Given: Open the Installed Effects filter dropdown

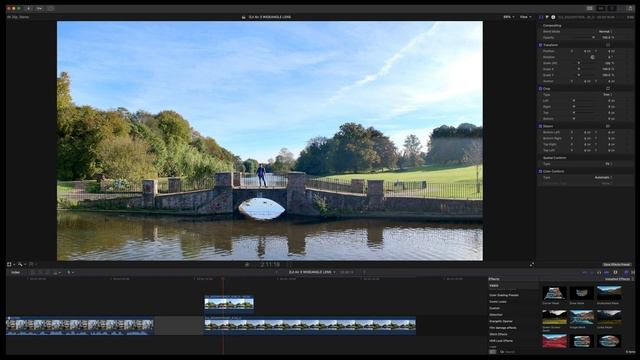Looking at the screenshot, I should coord(619,279).
